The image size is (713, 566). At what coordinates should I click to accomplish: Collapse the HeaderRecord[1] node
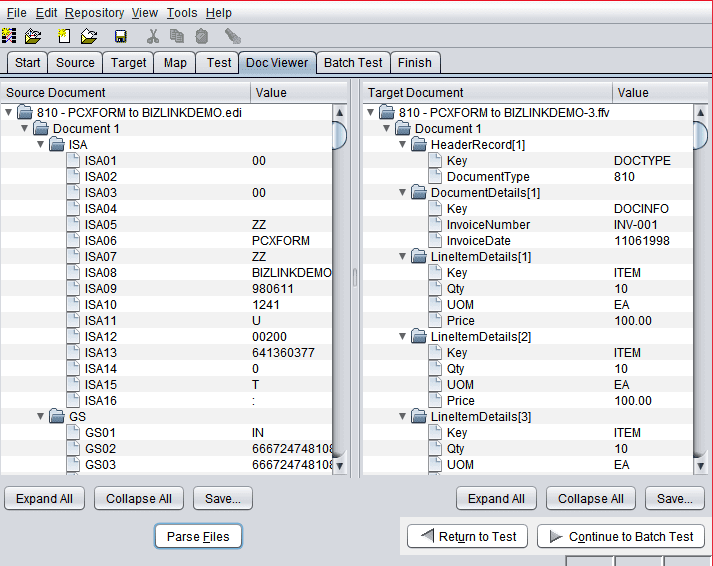click(x=402, y=145)
